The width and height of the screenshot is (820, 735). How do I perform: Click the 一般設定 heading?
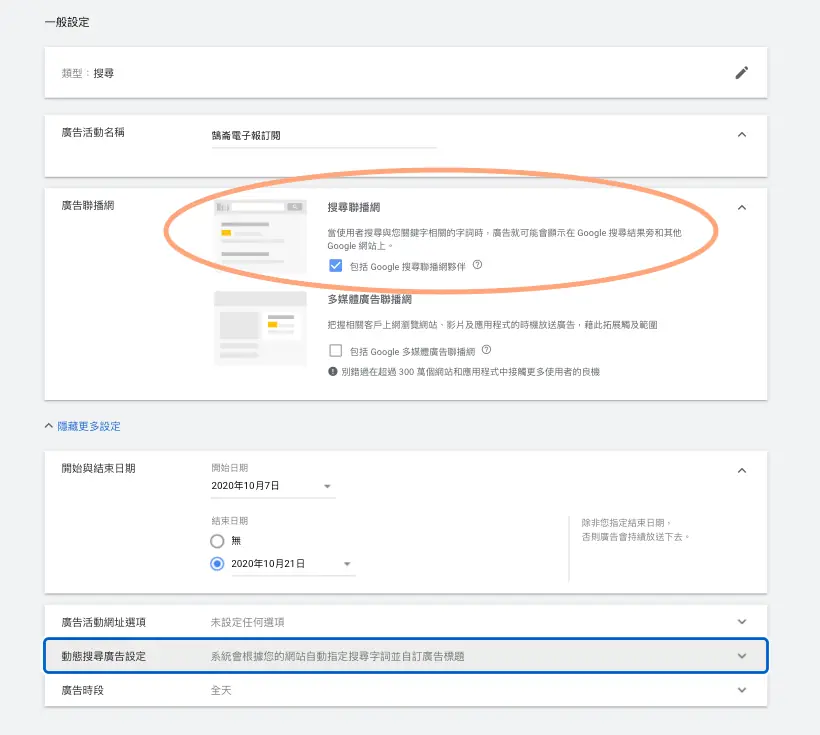[x=67, y=22]
